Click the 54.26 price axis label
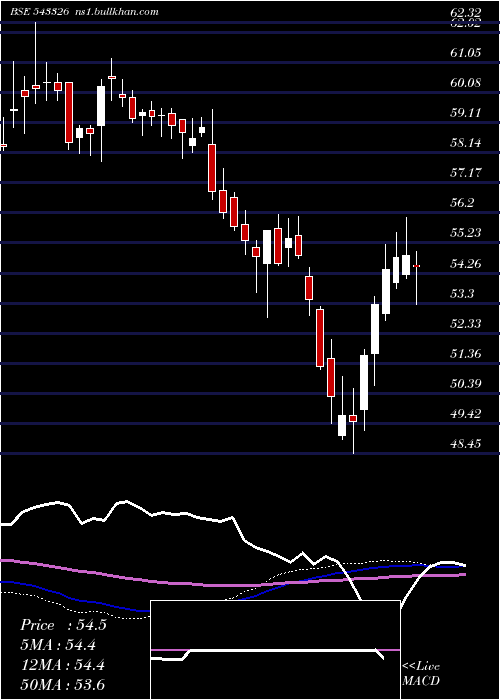Viewport: 500px width, 700px height. pyautogui.click(x=466, y=263)
